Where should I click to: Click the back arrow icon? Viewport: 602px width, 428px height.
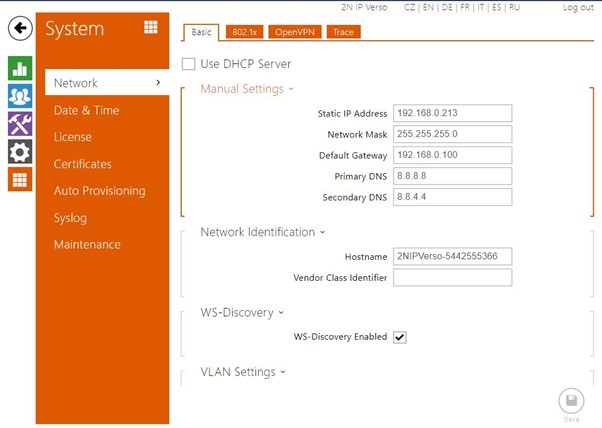point(20,30)
